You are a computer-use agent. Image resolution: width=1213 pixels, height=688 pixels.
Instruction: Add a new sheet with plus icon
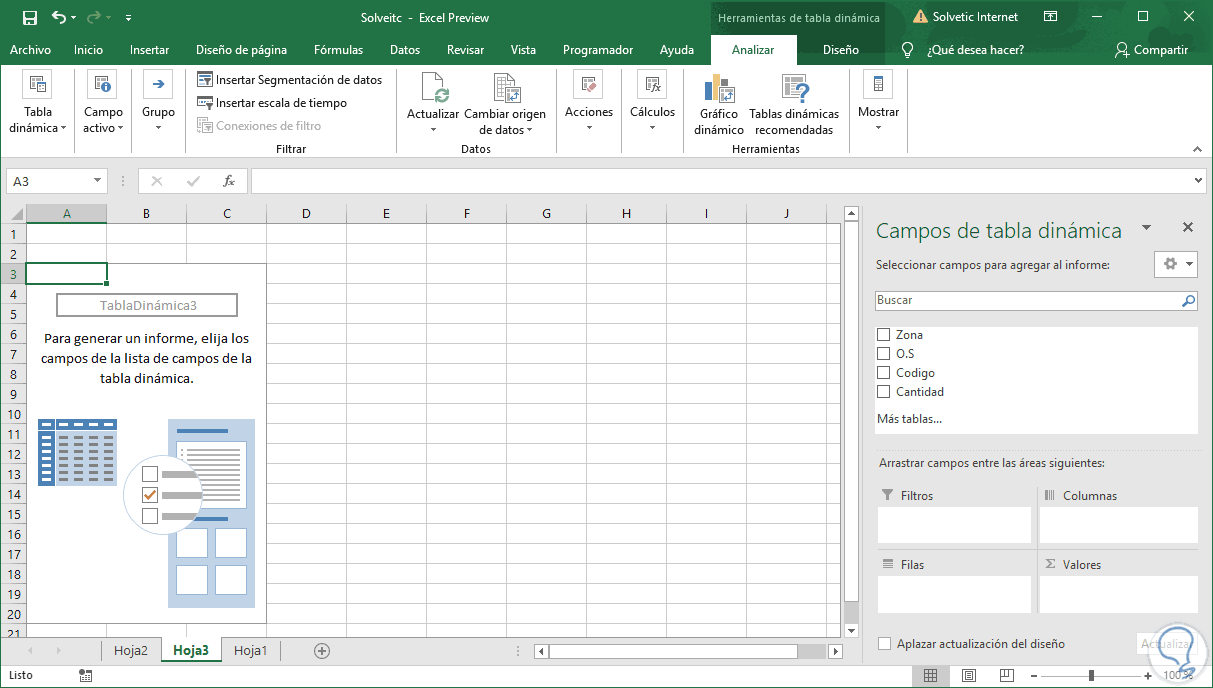click(322, 651)
